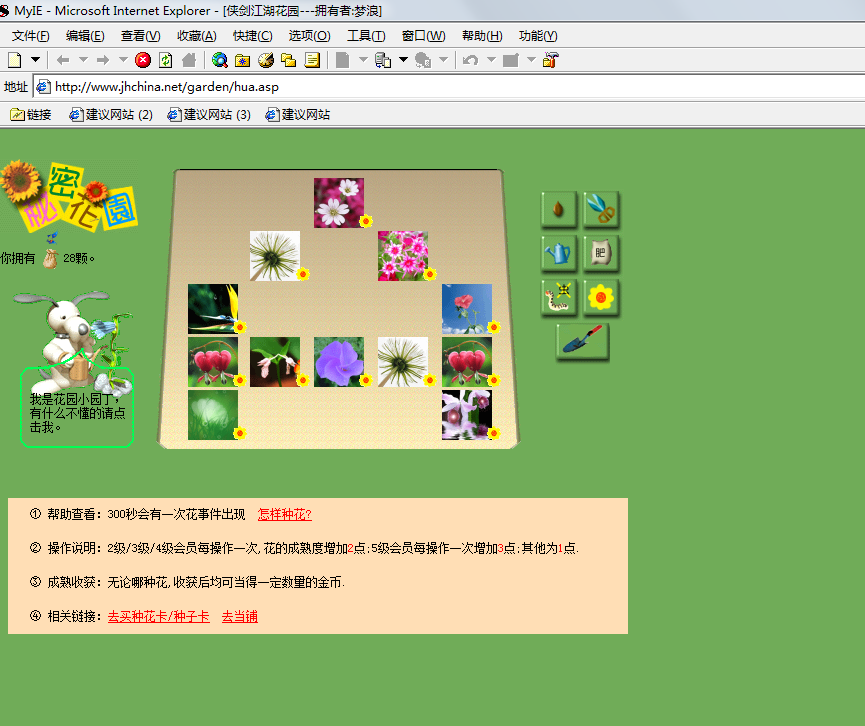Click the 秘密花园 garden logo
Viewport: 865px width, 726px height.
click(69, 196)
